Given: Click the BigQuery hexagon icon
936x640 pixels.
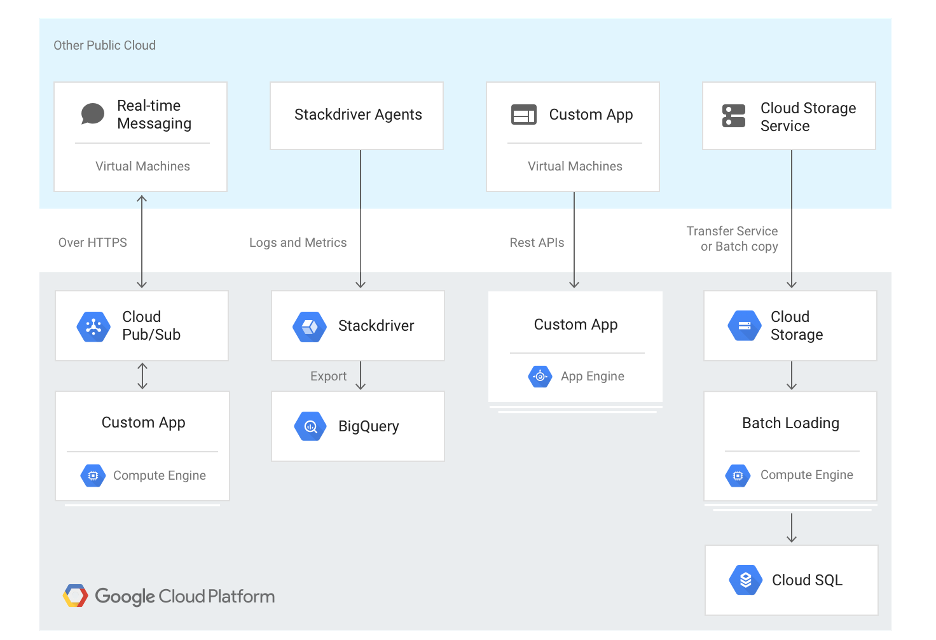Looking at the screenshot, I should (x=310, y=427).
